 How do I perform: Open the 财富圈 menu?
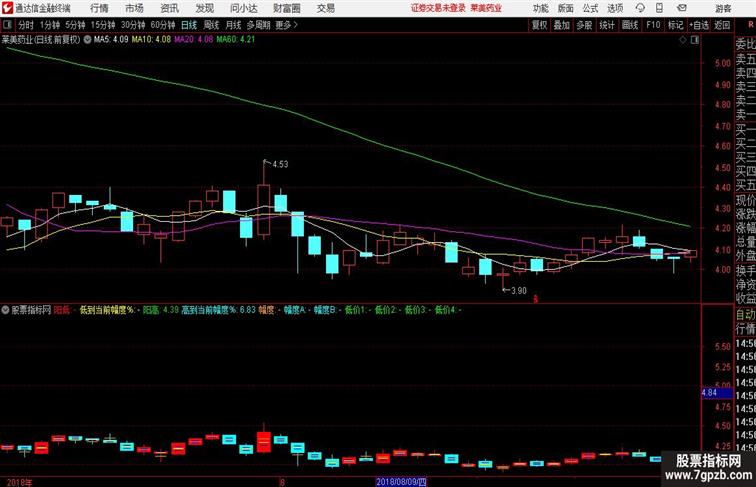[x=286, y=8]
